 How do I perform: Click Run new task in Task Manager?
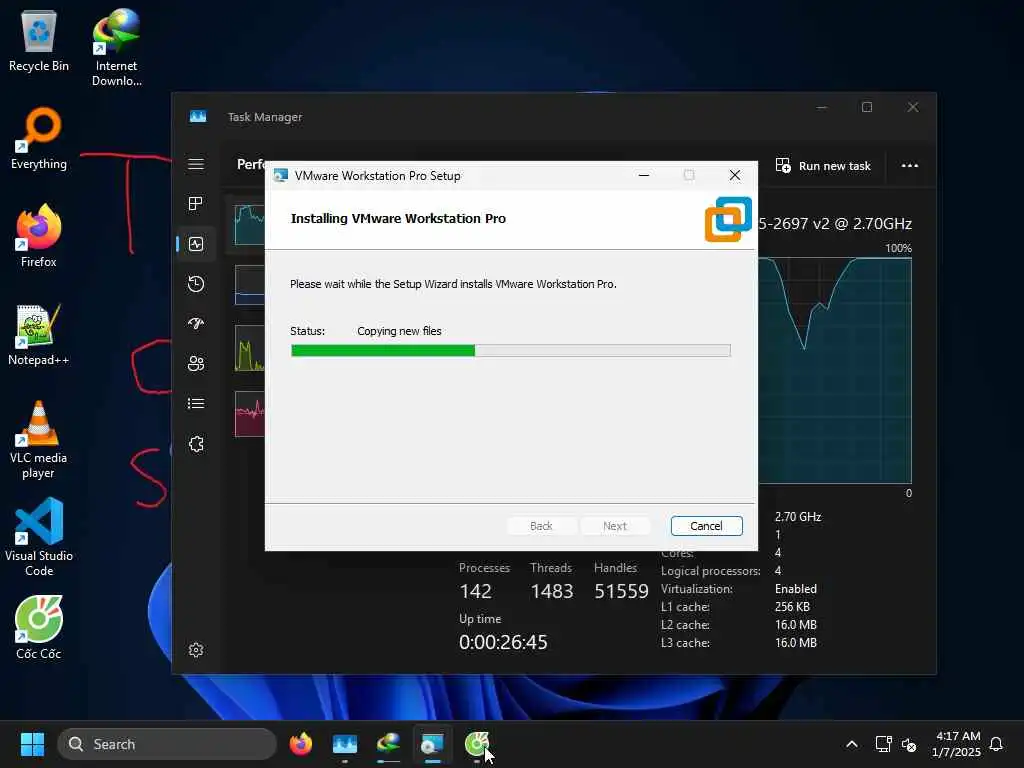click(823, 166)
